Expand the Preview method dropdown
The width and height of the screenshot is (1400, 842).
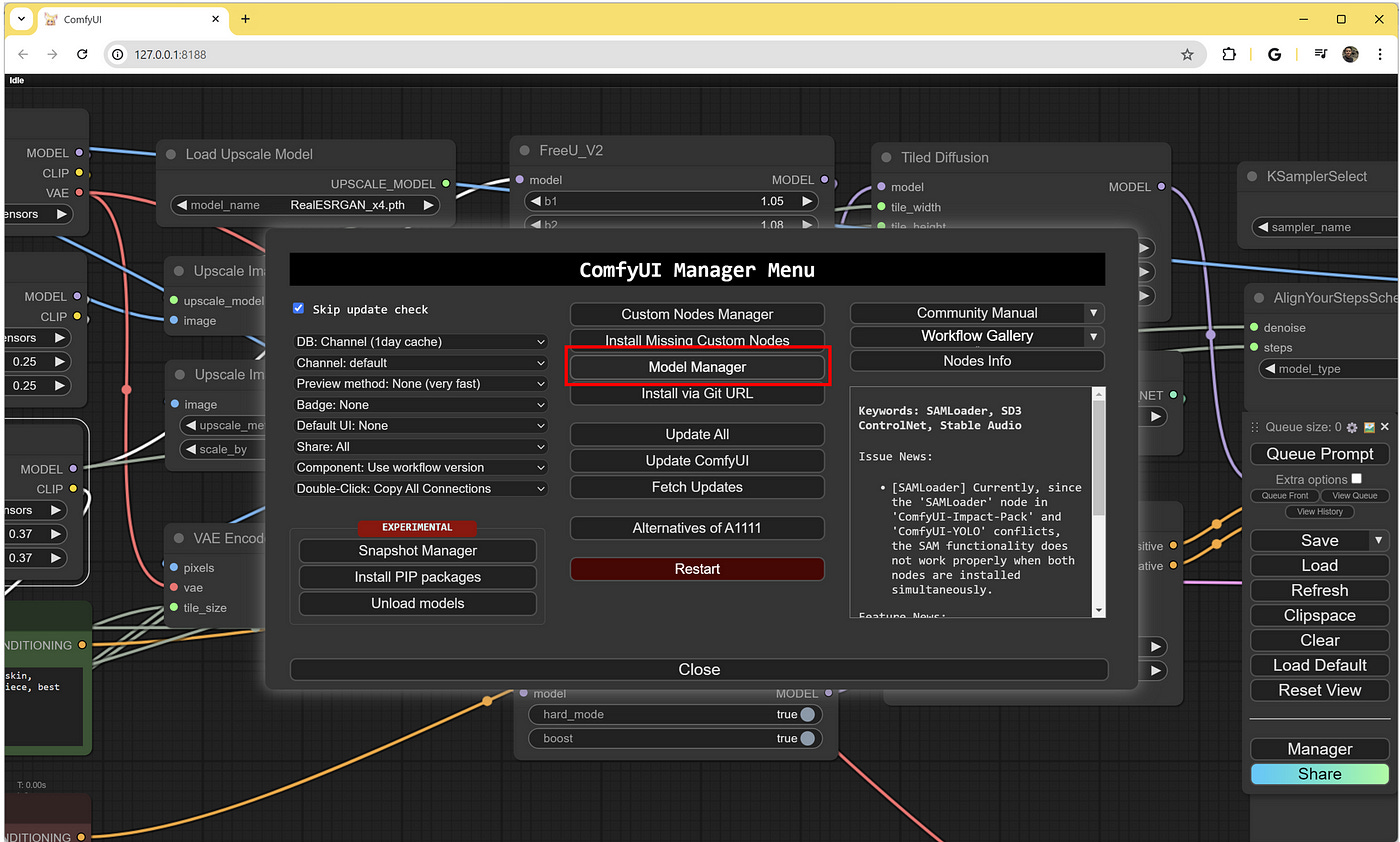420,383
